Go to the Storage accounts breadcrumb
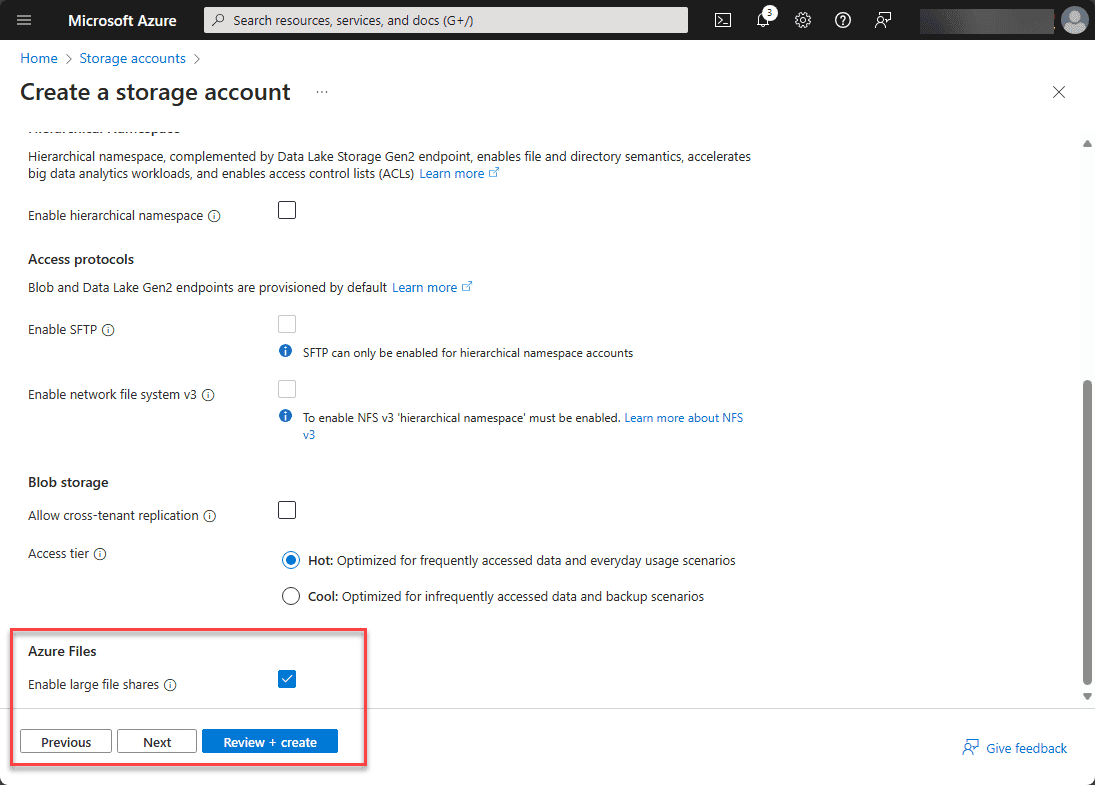1095x785 pixels. (133, 59)
